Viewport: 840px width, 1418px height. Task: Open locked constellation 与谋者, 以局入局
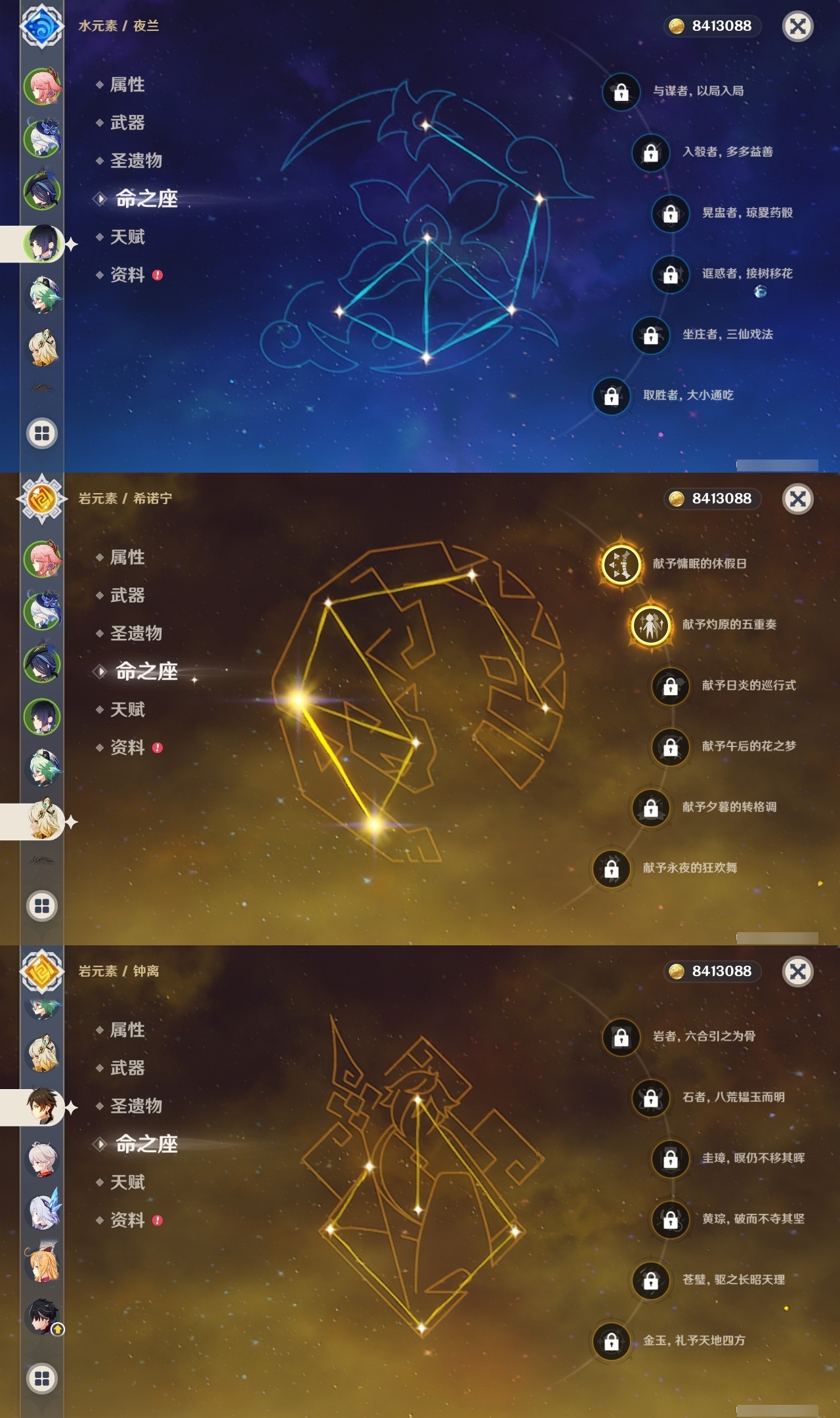(x=621, y=92)
